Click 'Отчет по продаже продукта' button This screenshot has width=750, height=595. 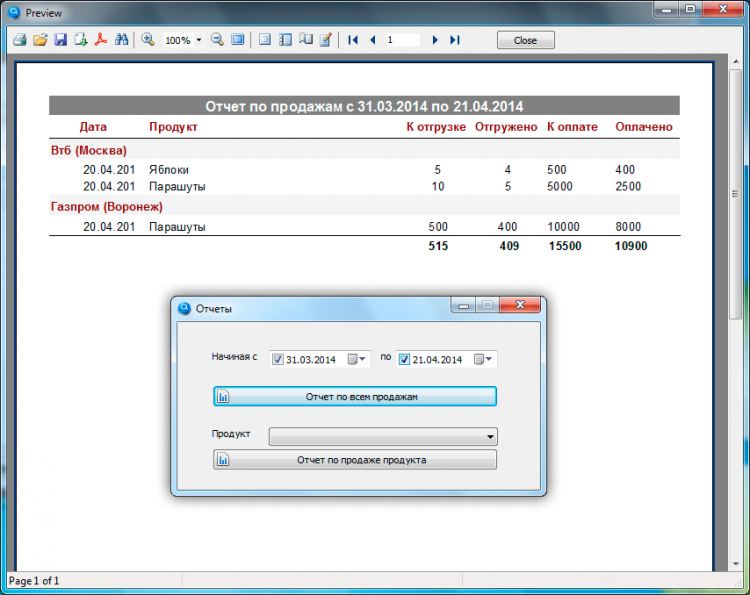pyautogui.click(x=355, y=460)
